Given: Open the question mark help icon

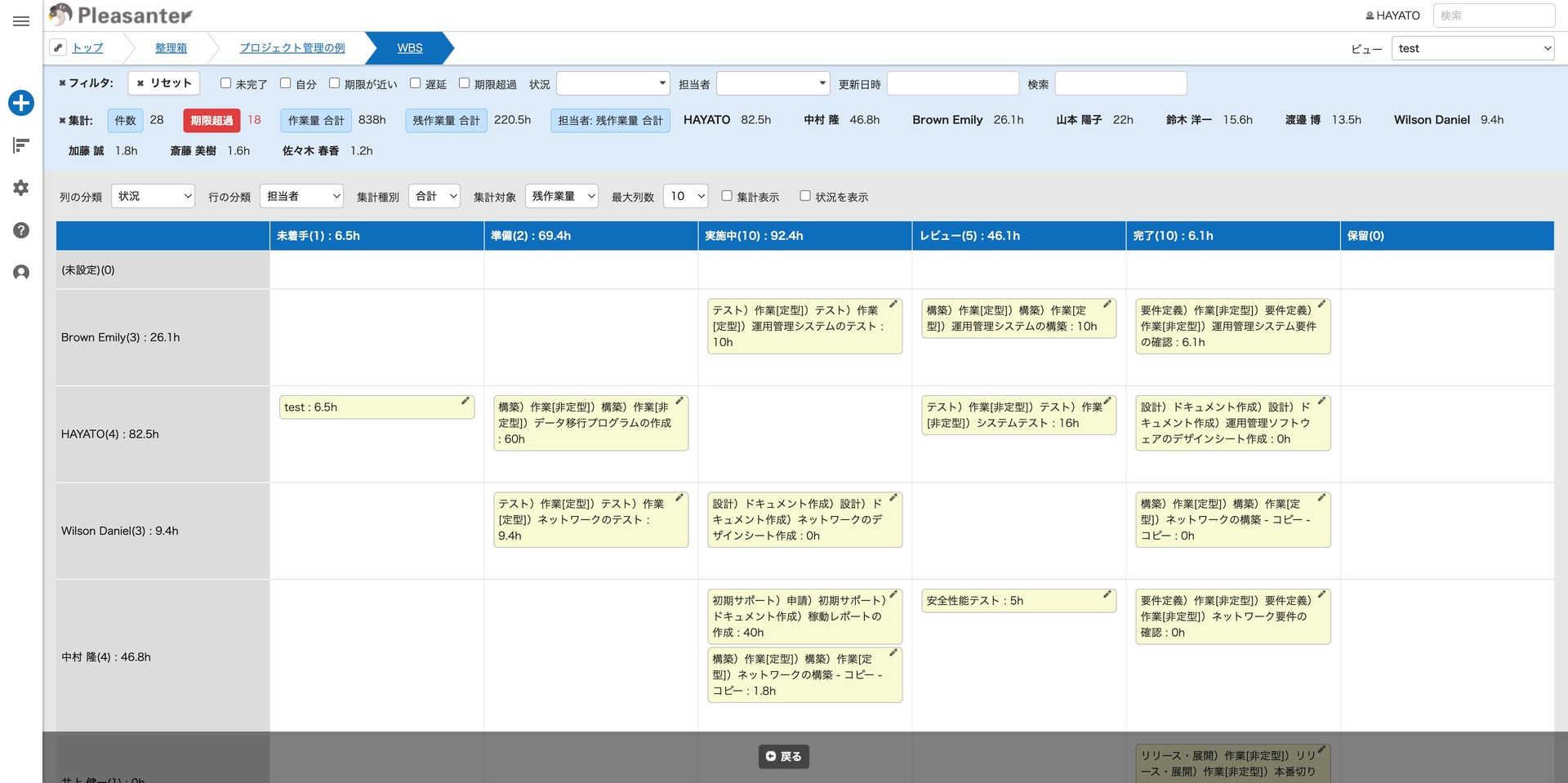Looking at the screenshot, I should pyautogui.click(x=21, y=230).
